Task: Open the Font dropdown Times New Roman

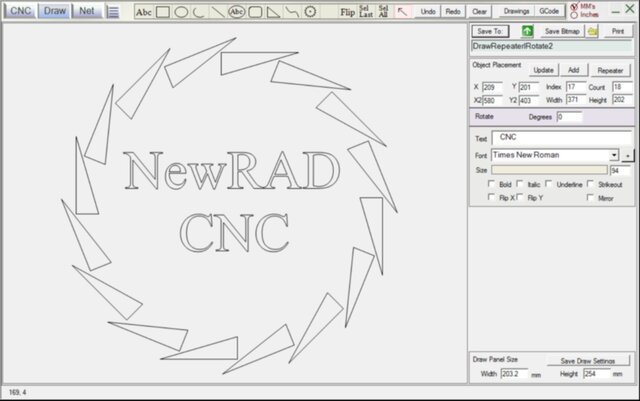Action: pyautogui.click(x=555, y=155)
